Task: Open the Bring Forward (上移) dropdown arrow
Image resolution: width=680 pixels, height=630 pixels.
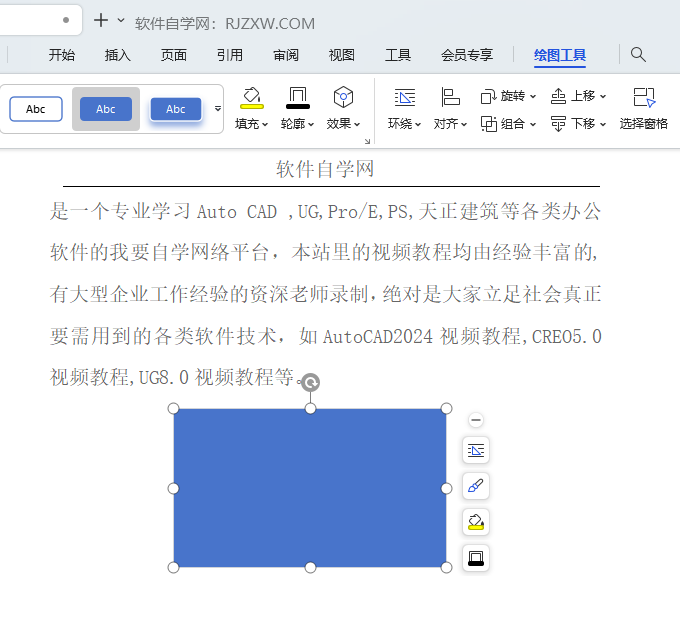Action: pyautogui.click(x=602, y=96)
